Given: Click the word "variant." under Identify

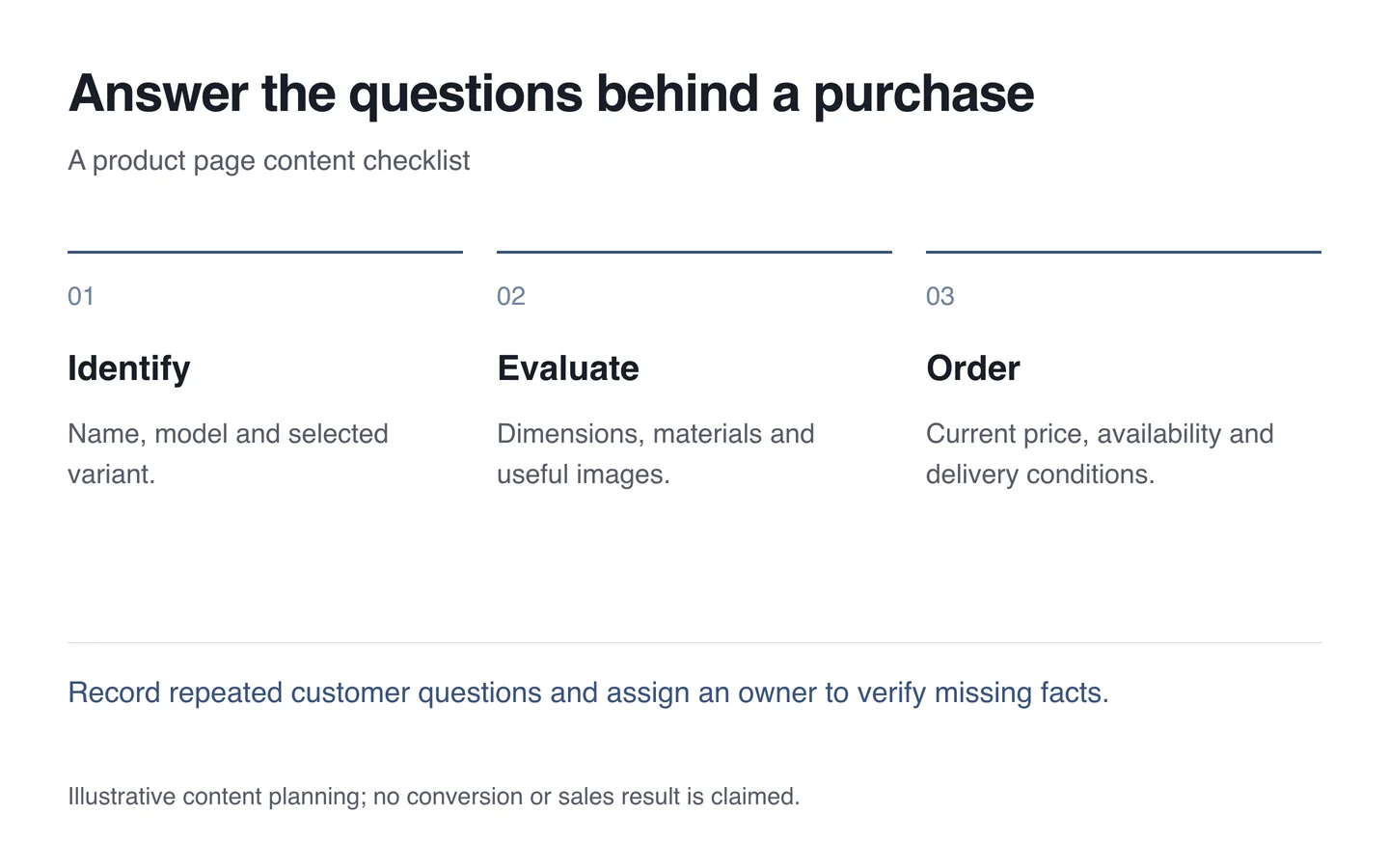Looking at the screenshot, I should pyautogui.click(x=111, y=475).
